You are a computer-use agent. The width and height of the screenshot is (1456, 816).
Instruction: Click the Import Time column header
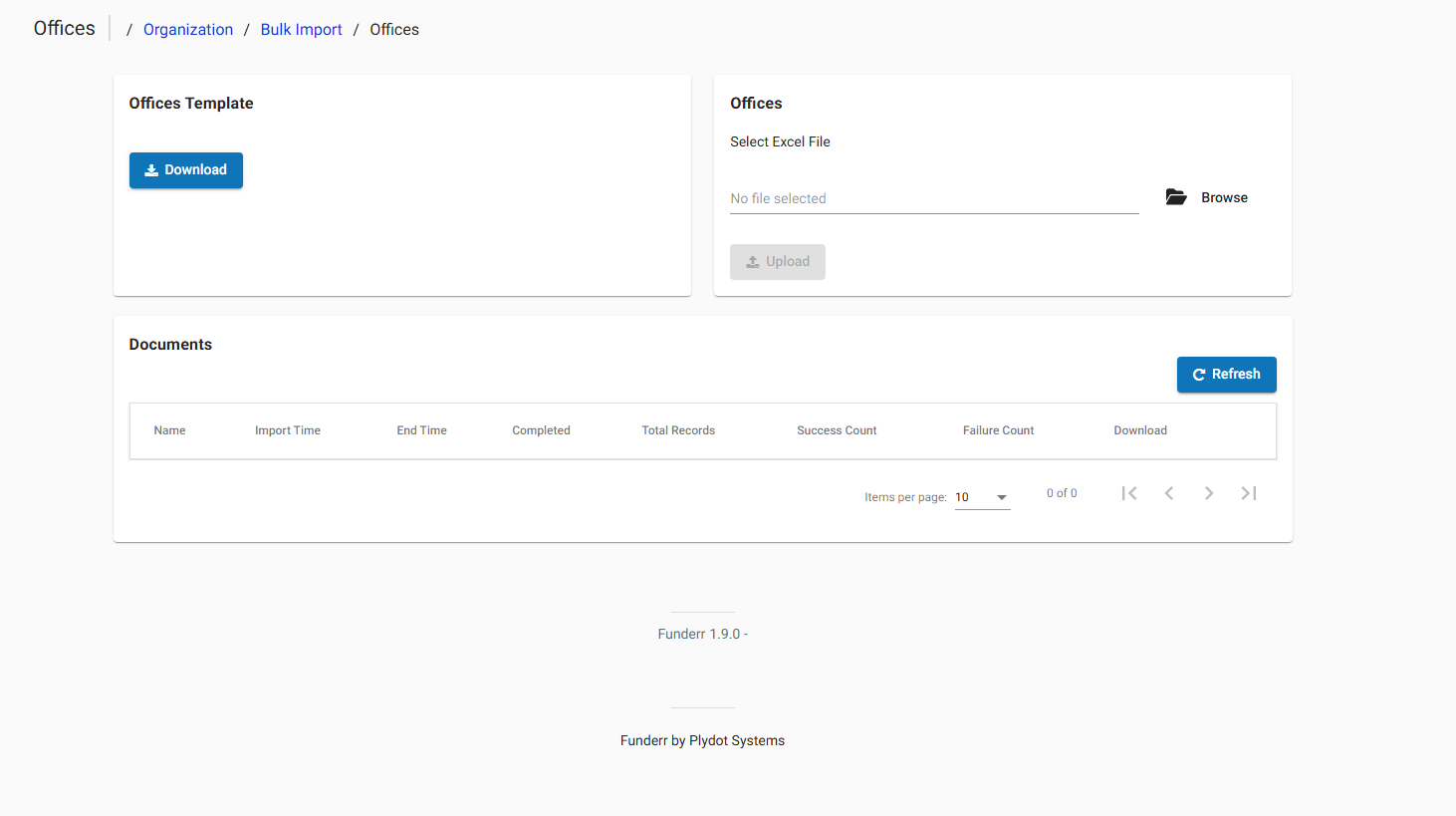(x=288, y=429)
